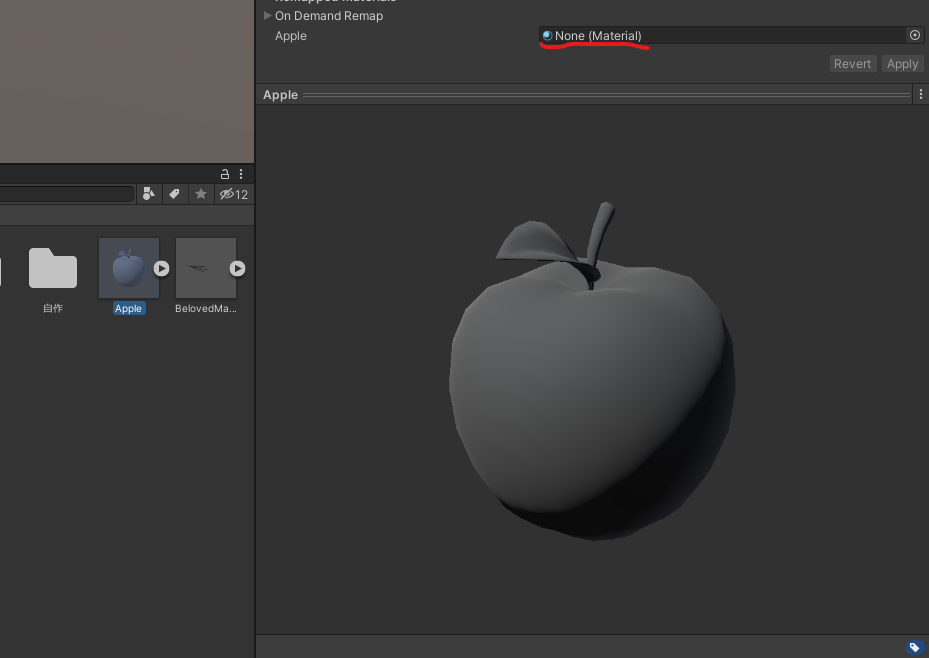Viewport: 929px width, 658px height.
Task: Open the Apple material object picker
Action: tap(915, 35)
